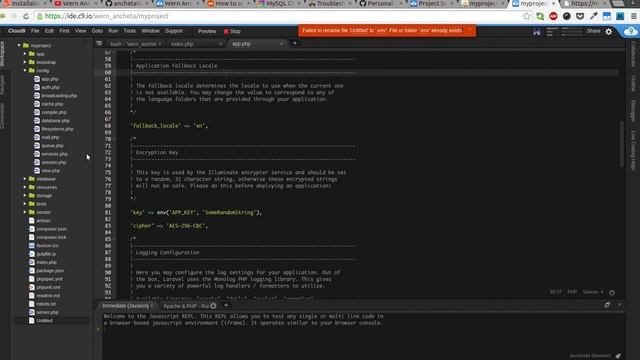Click the Cloud9 cloud logo button
Image resolution: width=640 pixels, height=360 pixels.
631,31
